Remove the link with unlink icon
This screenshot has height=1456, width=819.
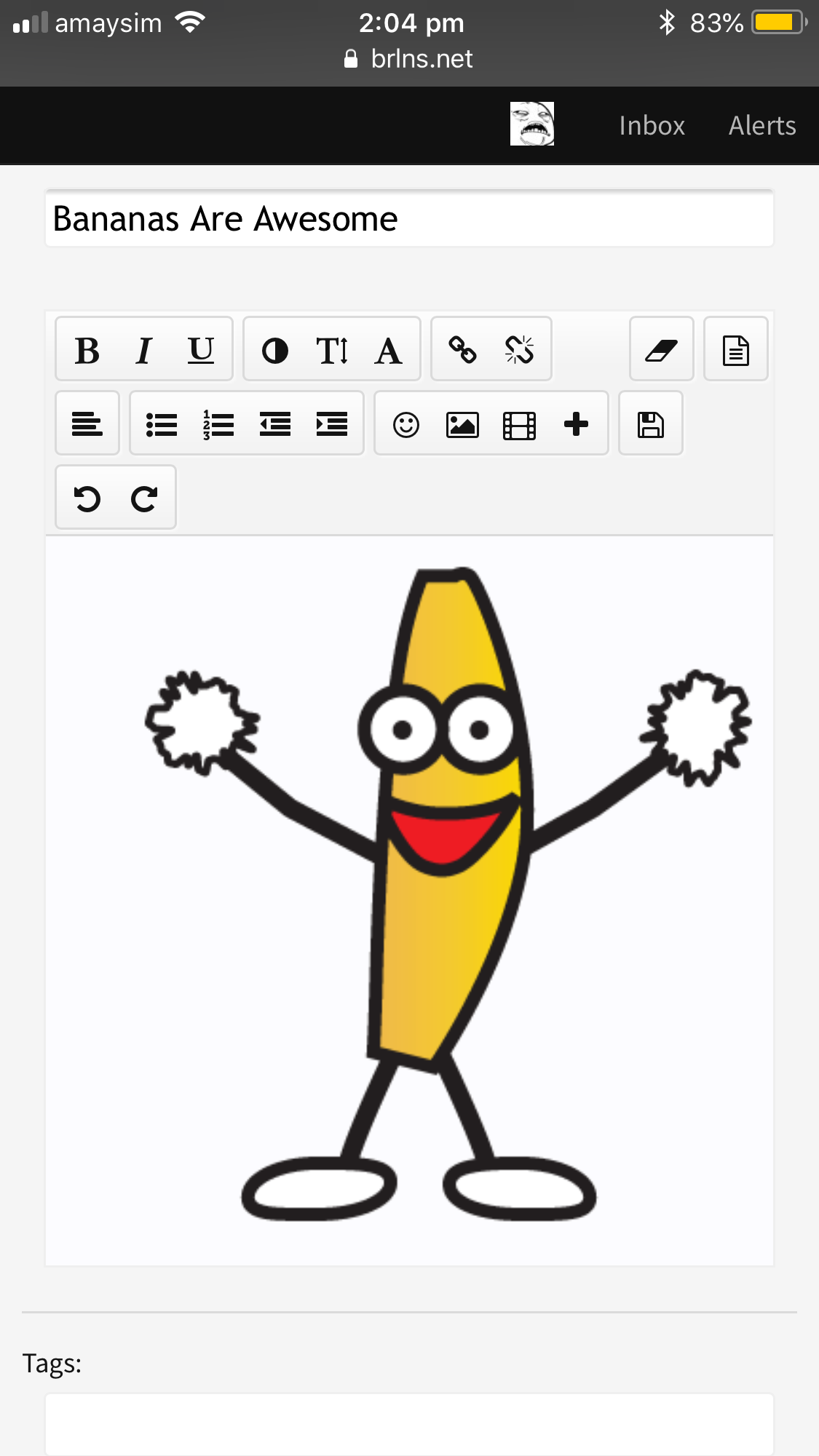520,351
